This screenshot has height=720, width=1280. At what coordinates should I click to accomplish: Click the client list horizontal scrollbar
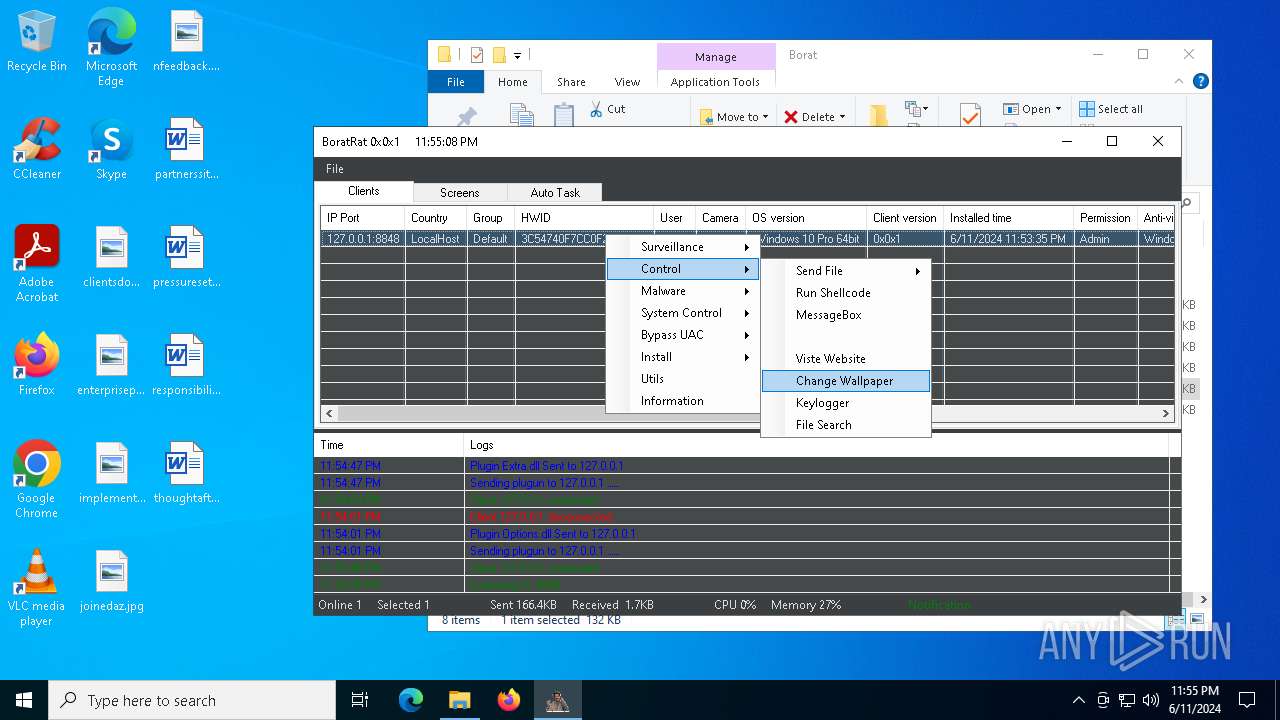pos(747,413)
